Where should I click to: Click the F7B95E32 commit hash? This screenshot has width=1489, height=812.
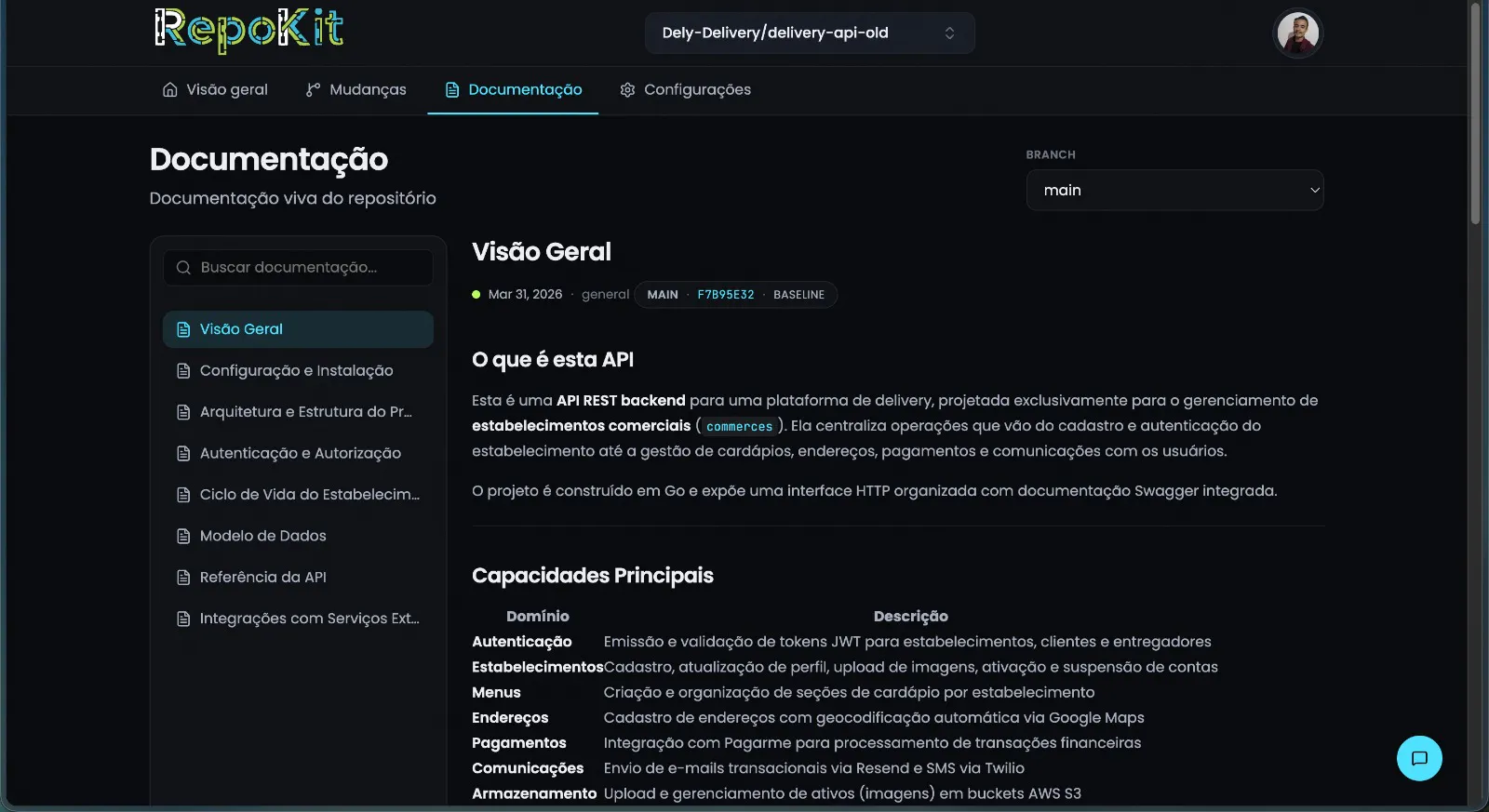[x=726, y=295]
